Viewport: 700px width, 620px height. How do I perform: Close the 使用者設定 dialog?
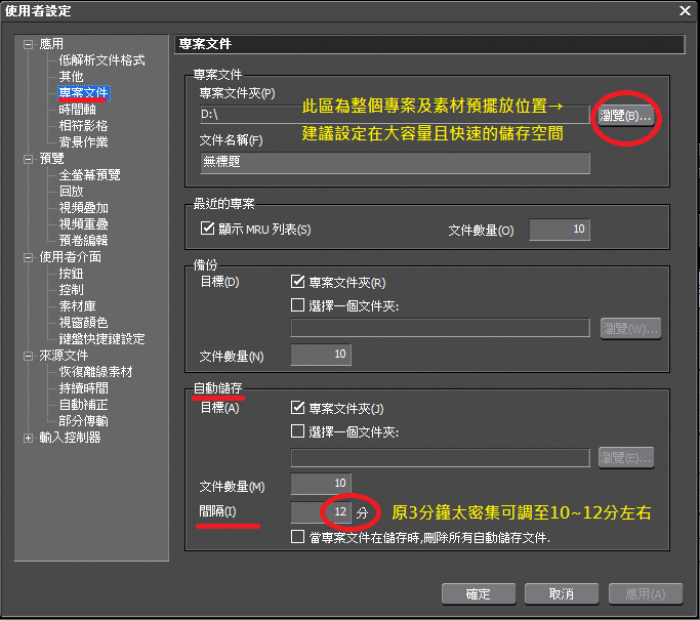pos(685,11)
